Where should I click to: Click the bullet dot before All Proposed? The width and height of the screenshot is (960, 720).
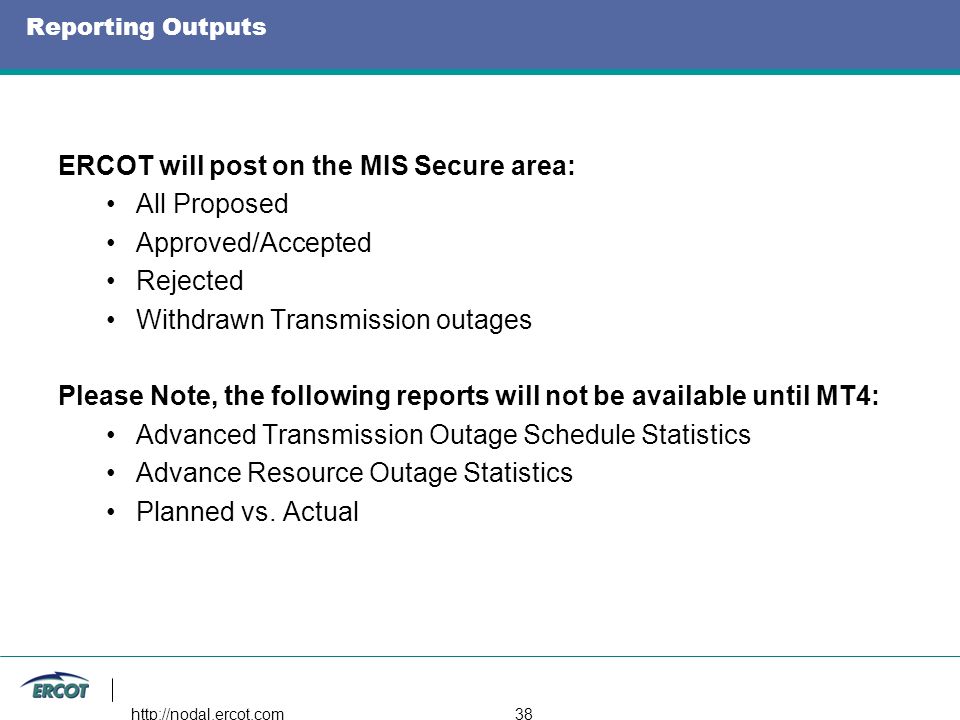tap(110, 204)
